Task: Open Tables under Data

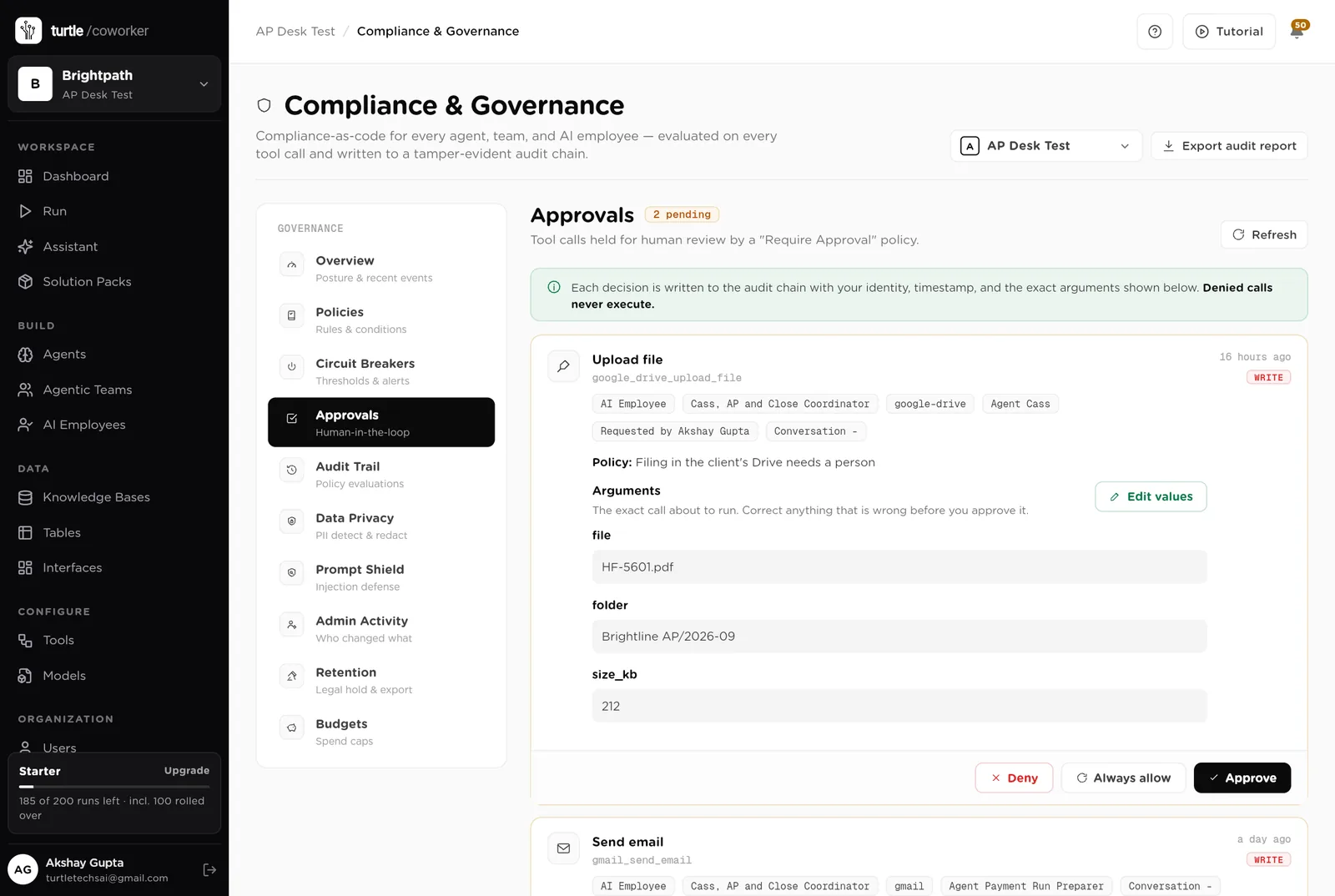Action: pos(62,532)
